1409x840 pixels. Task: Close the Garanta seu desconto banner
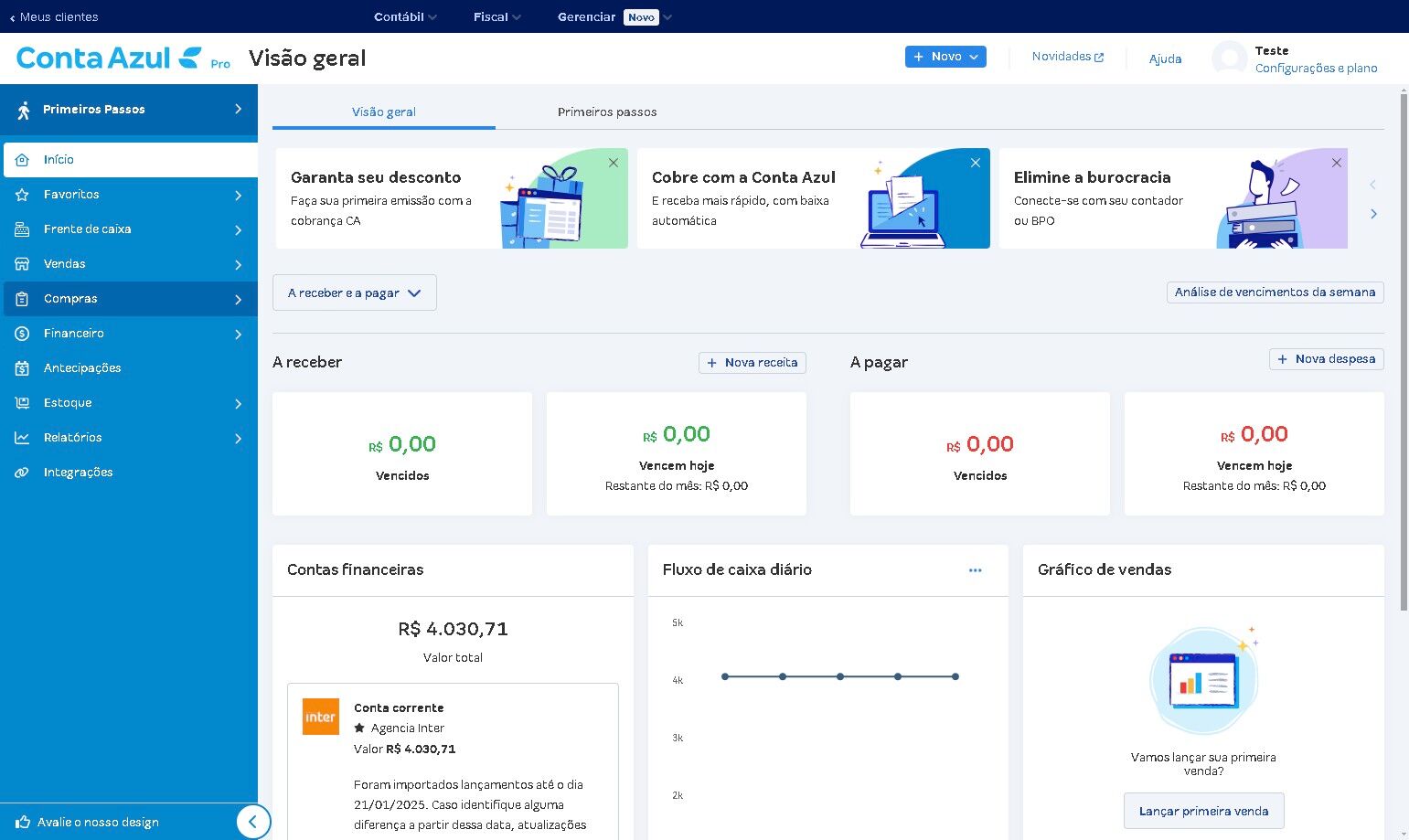pos(614,163)
